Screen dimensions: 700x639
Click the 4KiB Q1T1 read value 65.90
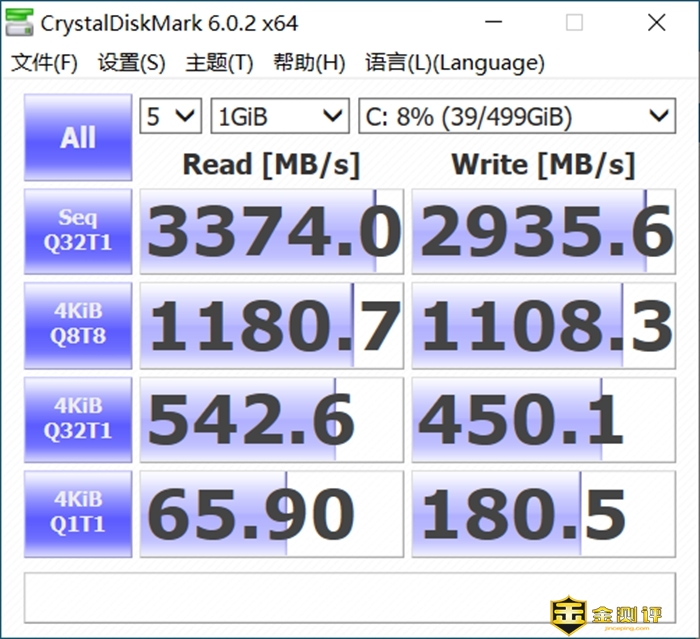coord(271,513)
